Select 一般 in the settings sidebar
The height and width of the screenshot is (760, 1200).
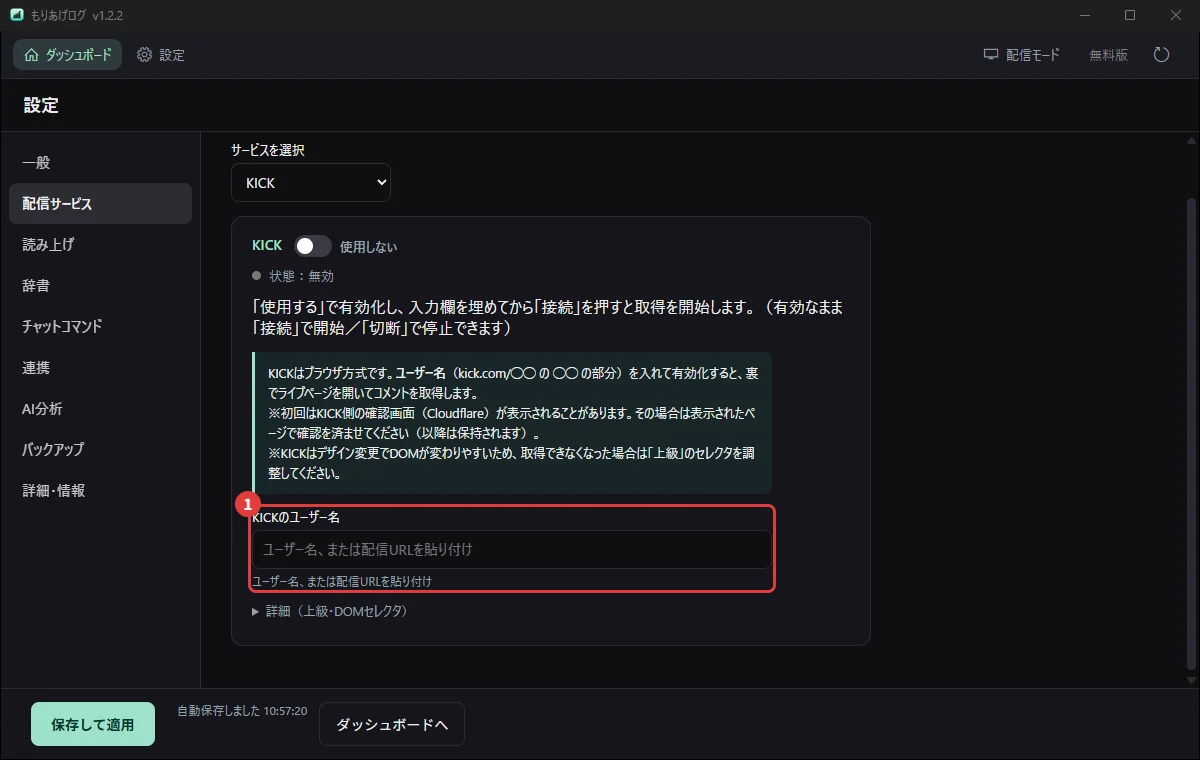click(x=100, y=162)
